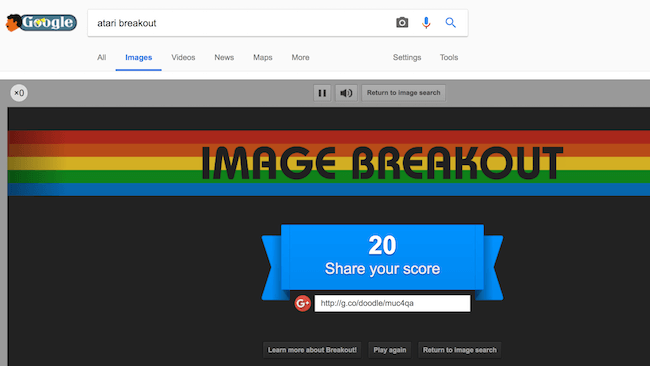Click the Google doodle logo
The height and width of the screenshot is (366, 650).
41,22
